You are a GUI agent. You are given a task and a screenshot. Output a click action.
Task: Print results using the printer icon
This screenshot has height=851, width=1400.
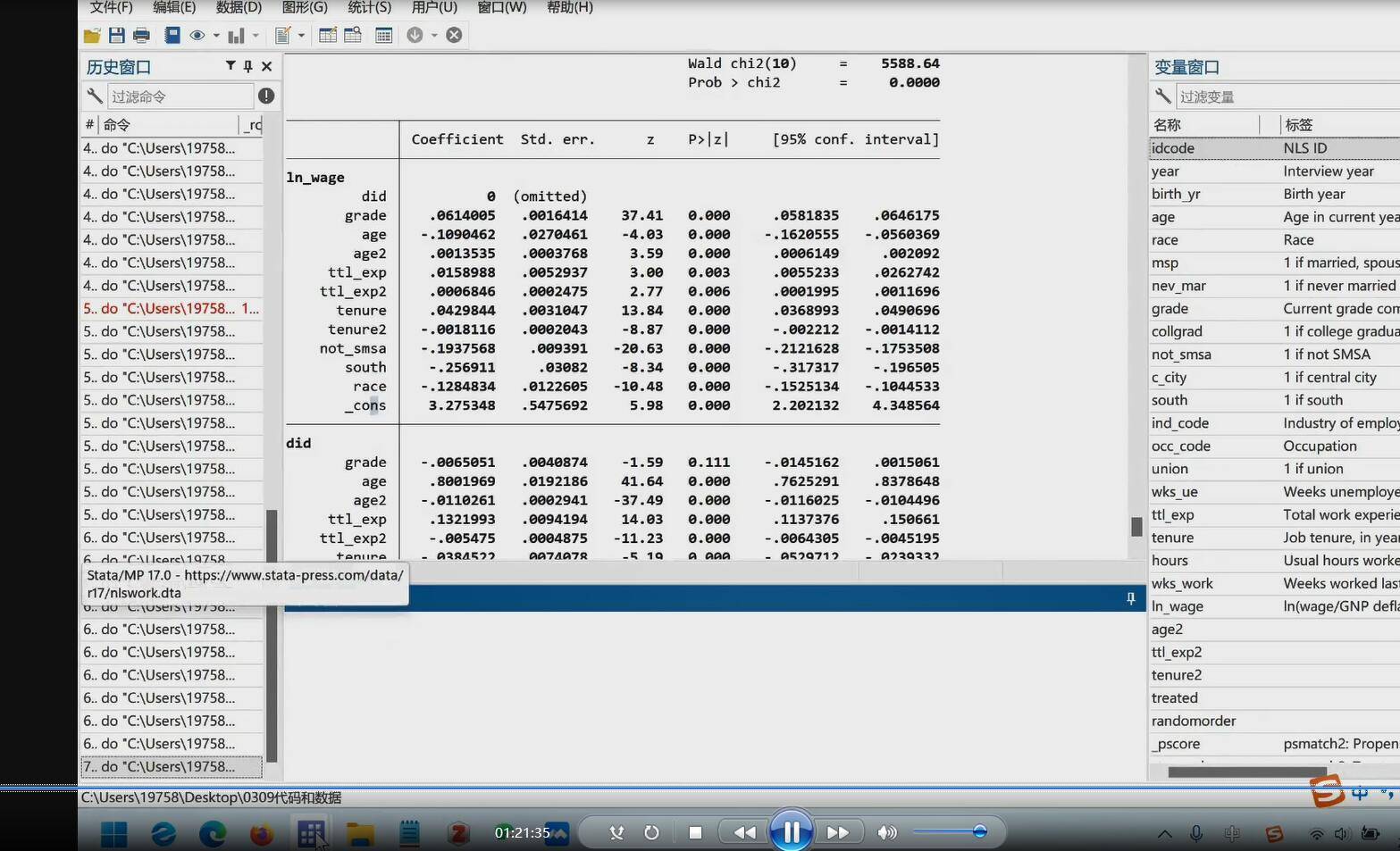[141, 36]
